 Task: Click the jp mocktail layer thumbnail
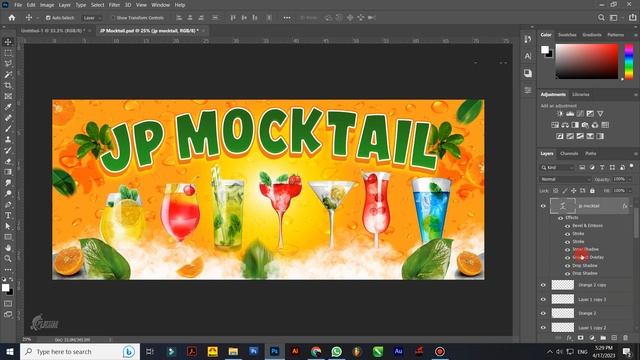point(562,206)
